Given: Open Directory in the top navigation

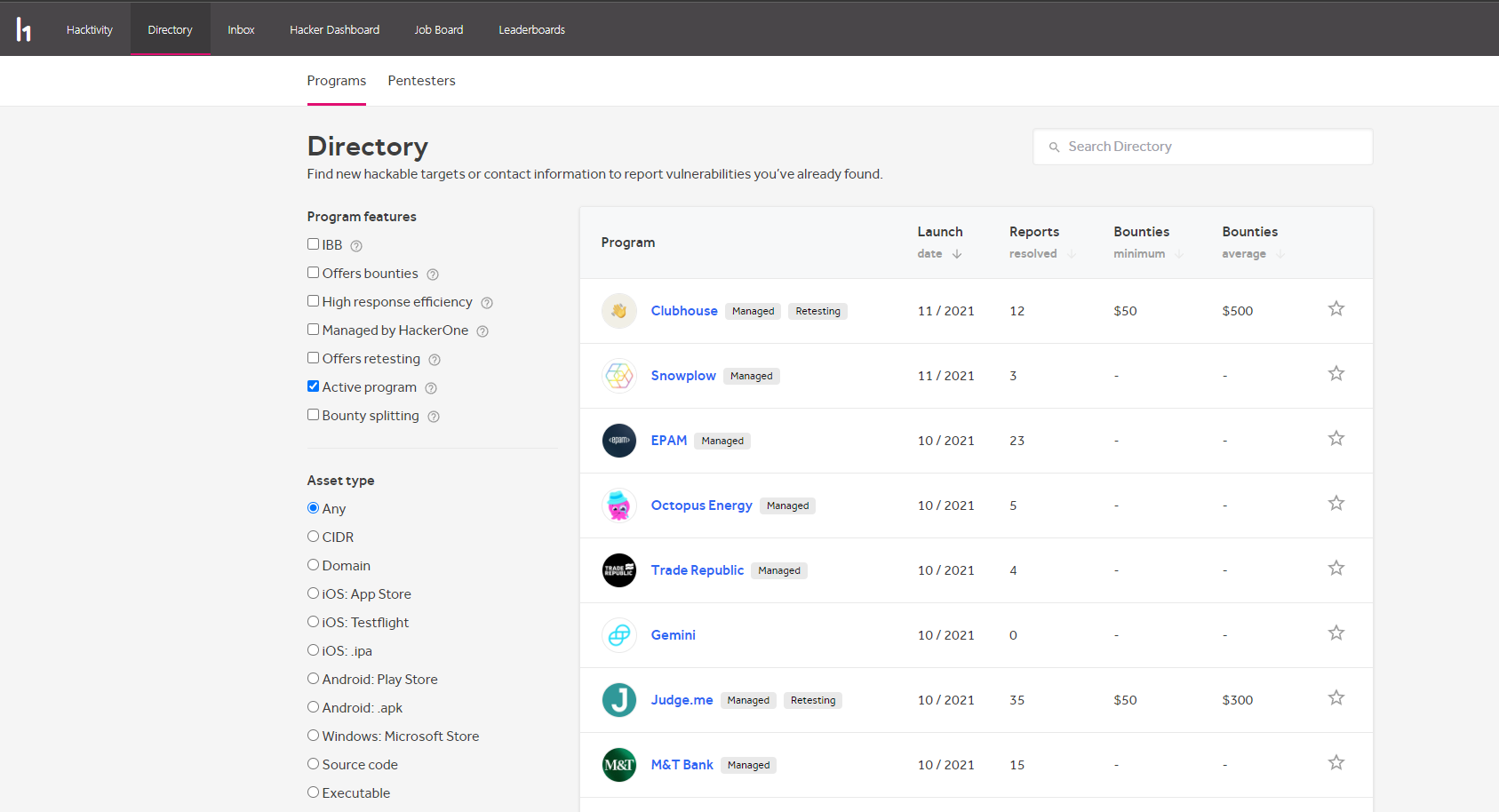Looking at the screenshot, I should [170, 29].
